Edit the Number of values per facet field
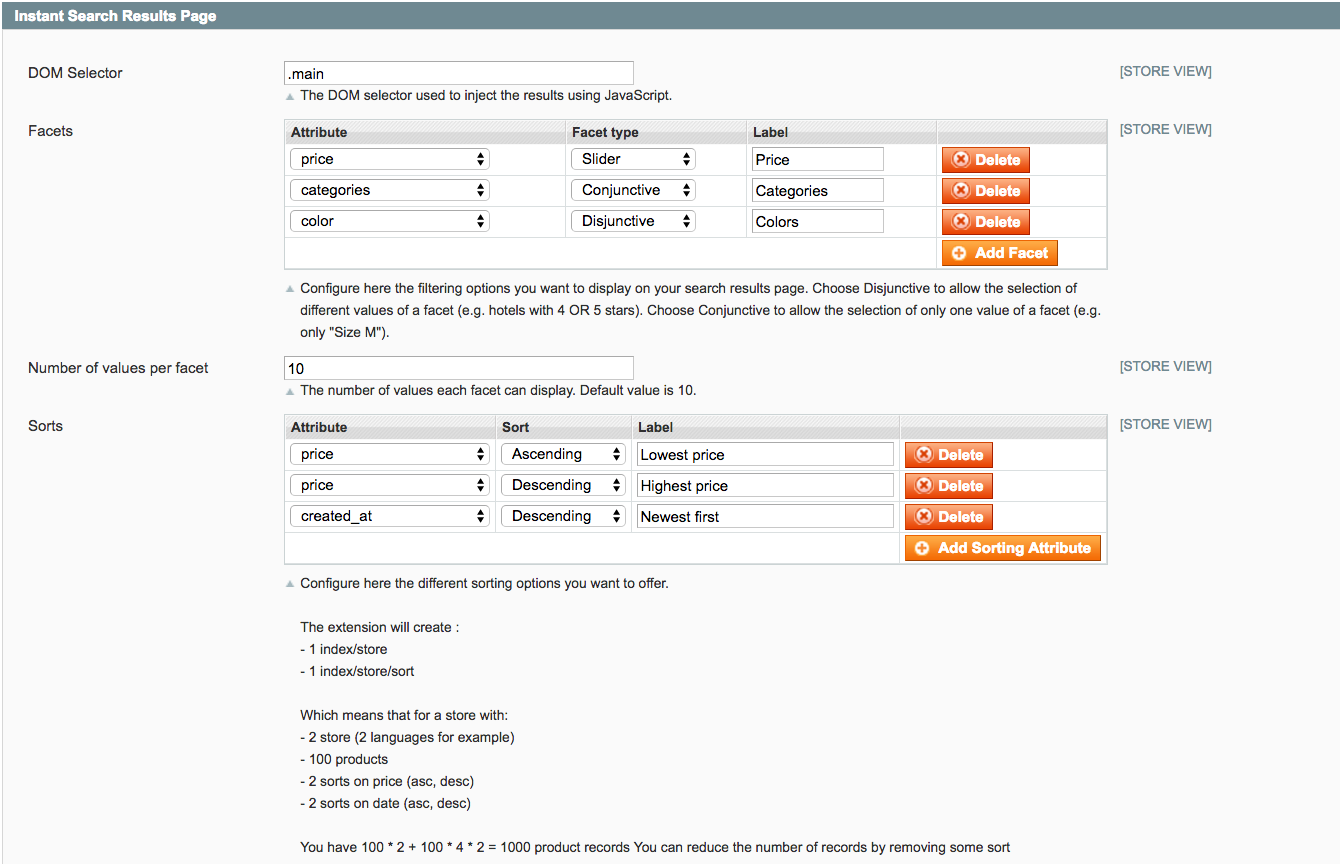The image size is (1340, 864). click(x=457, y=367)
